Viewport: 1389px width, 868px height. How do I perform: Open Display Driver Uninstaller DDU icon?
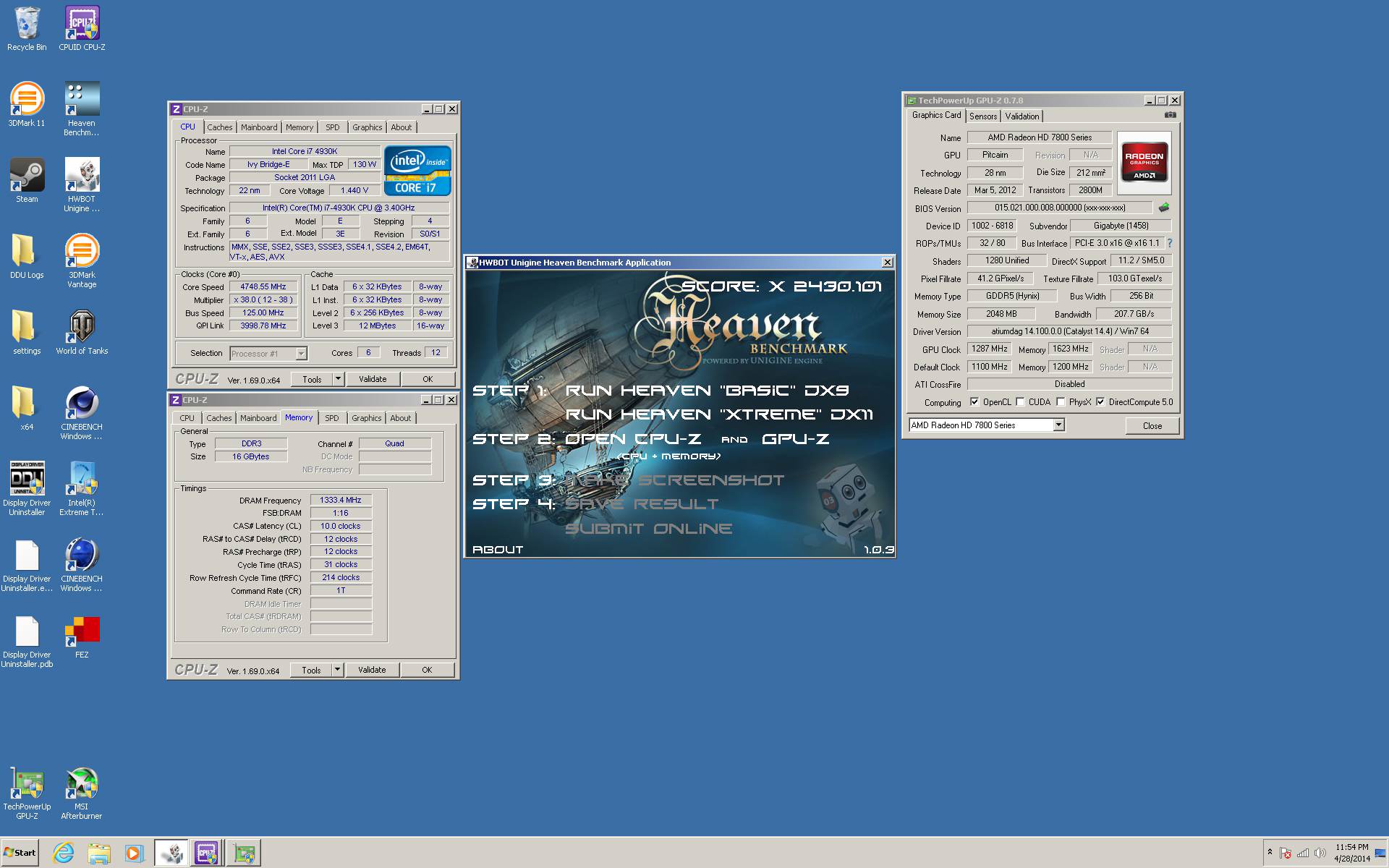tap(27, 488)
